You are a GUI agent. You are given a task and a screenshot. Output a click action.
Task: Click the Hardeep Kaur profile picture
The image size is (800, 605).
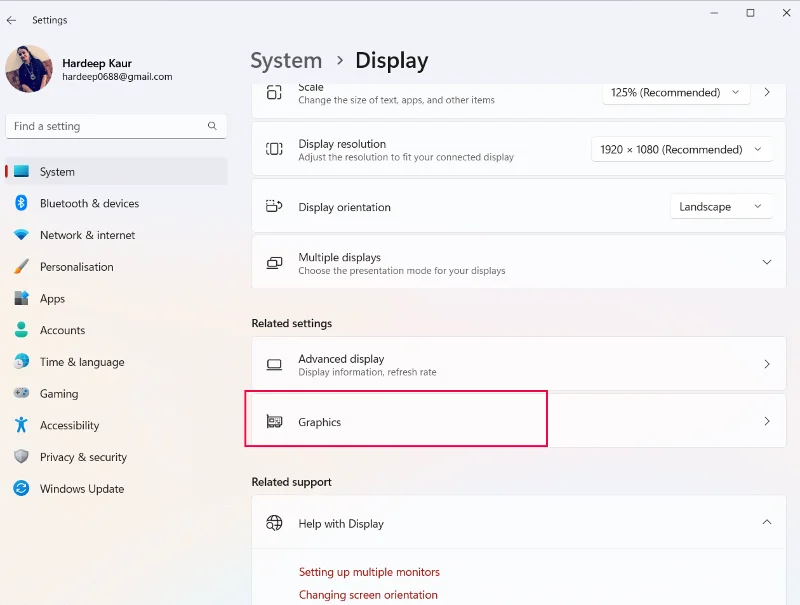pyautogui.click(x=29, y=69)
